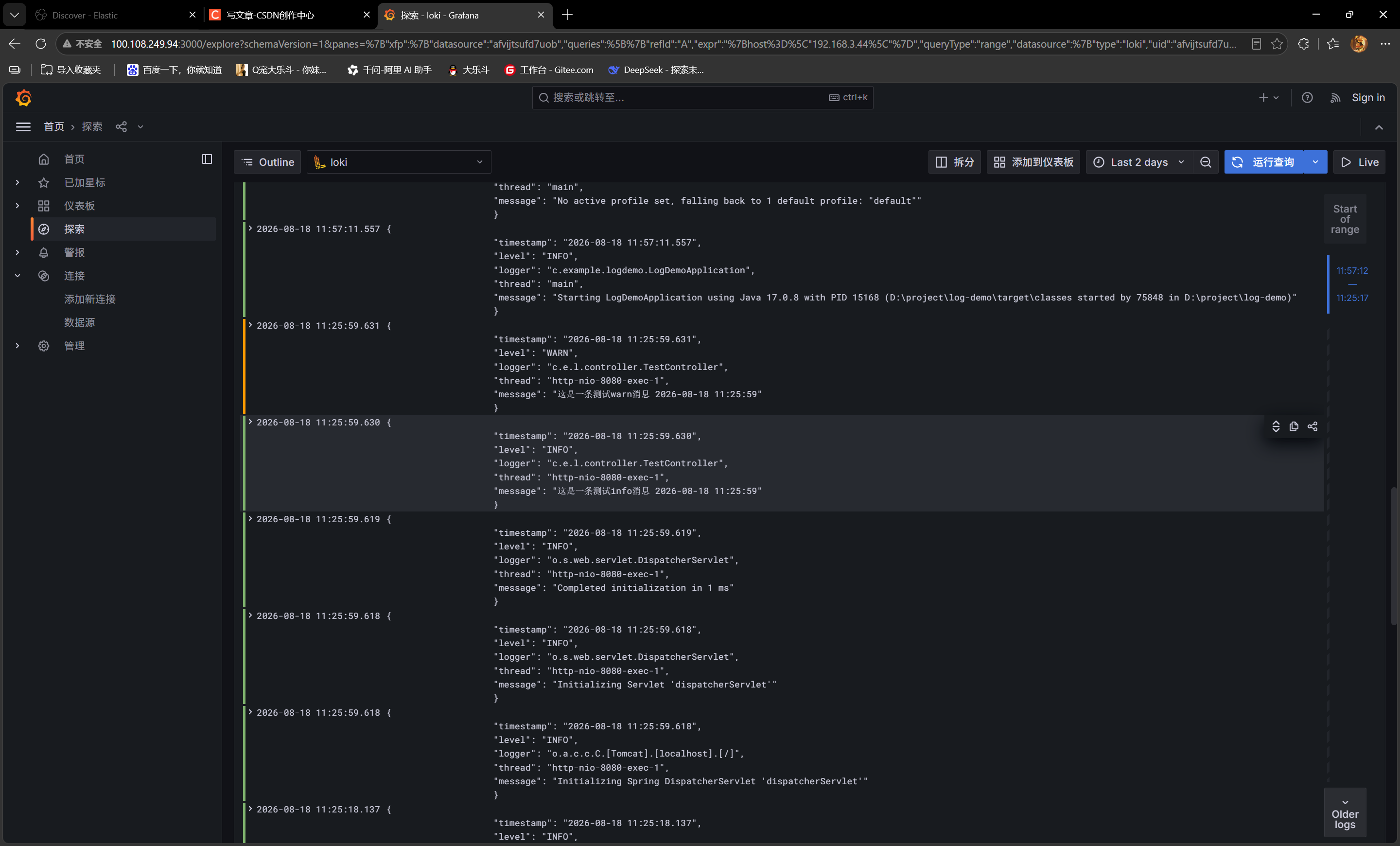Open a new browser tab
Screen dimensions: 1400x846
(x=567, y=15)
